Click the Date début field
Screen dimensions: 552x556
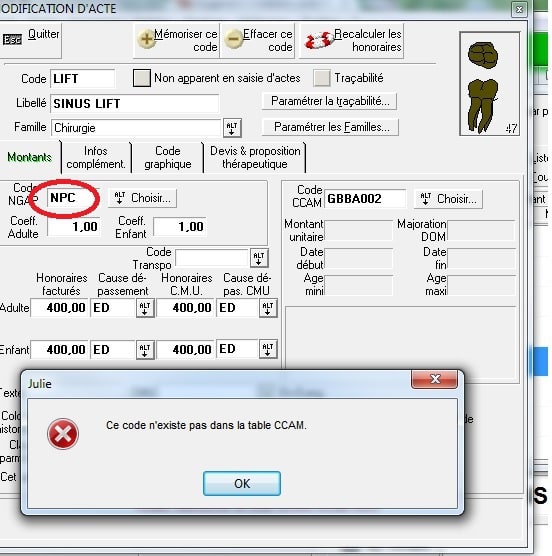tap(358, 258)
